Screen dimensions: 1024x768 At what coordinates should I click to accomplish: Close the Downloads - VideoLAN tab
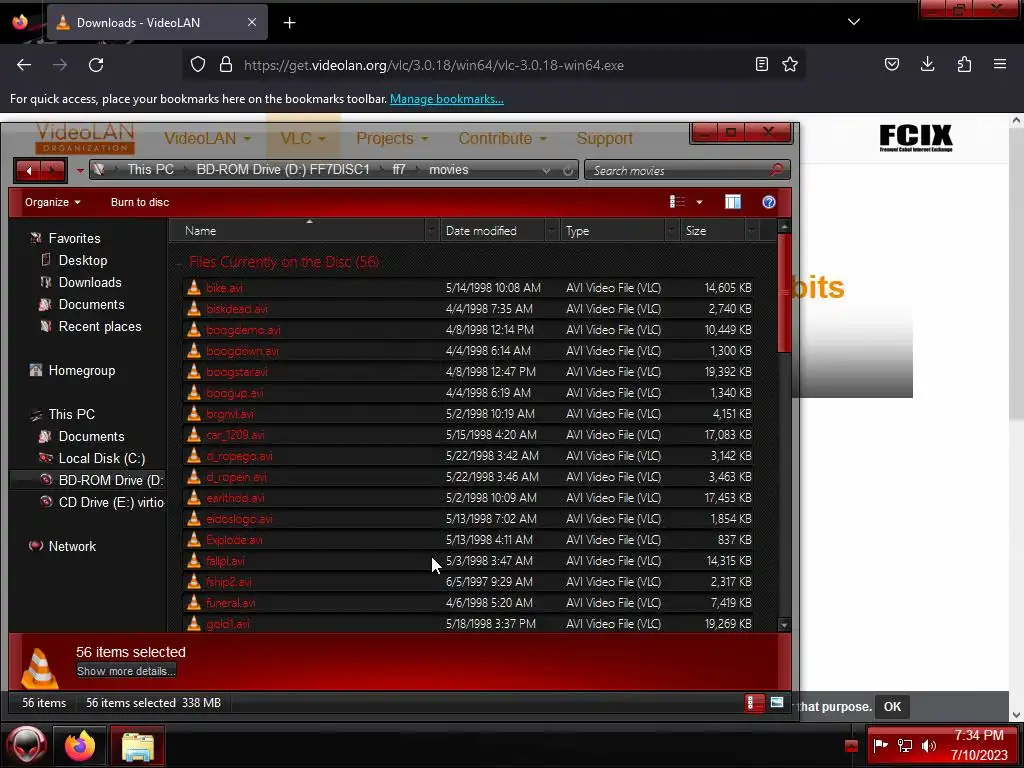pos(252,22)
